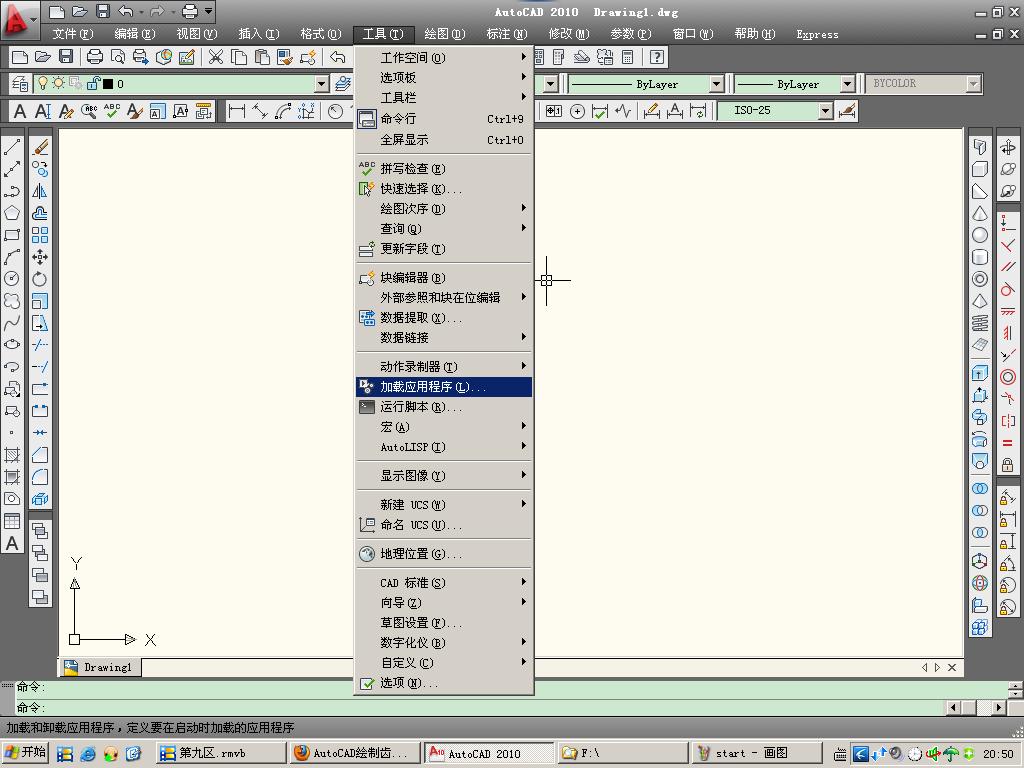
Task: Select the Chamfer modify tool
Action: click(40, 455)
